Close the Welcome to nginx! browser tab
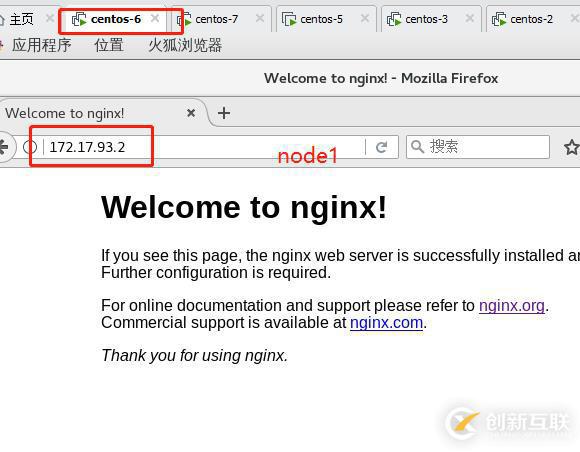The height and width of the screenshot is (452, 580). (x=191, y=113)
